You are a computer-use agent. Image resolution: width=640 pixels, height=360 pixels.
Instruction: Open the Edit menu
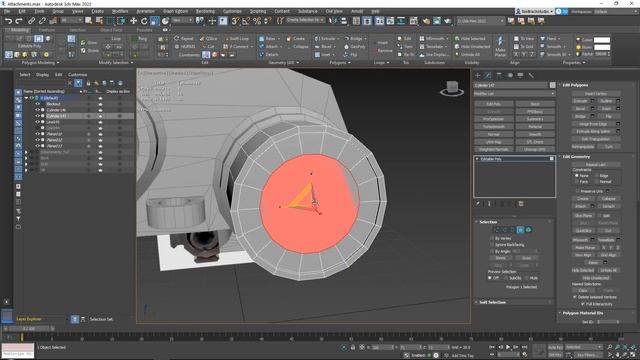click(22, 11)
